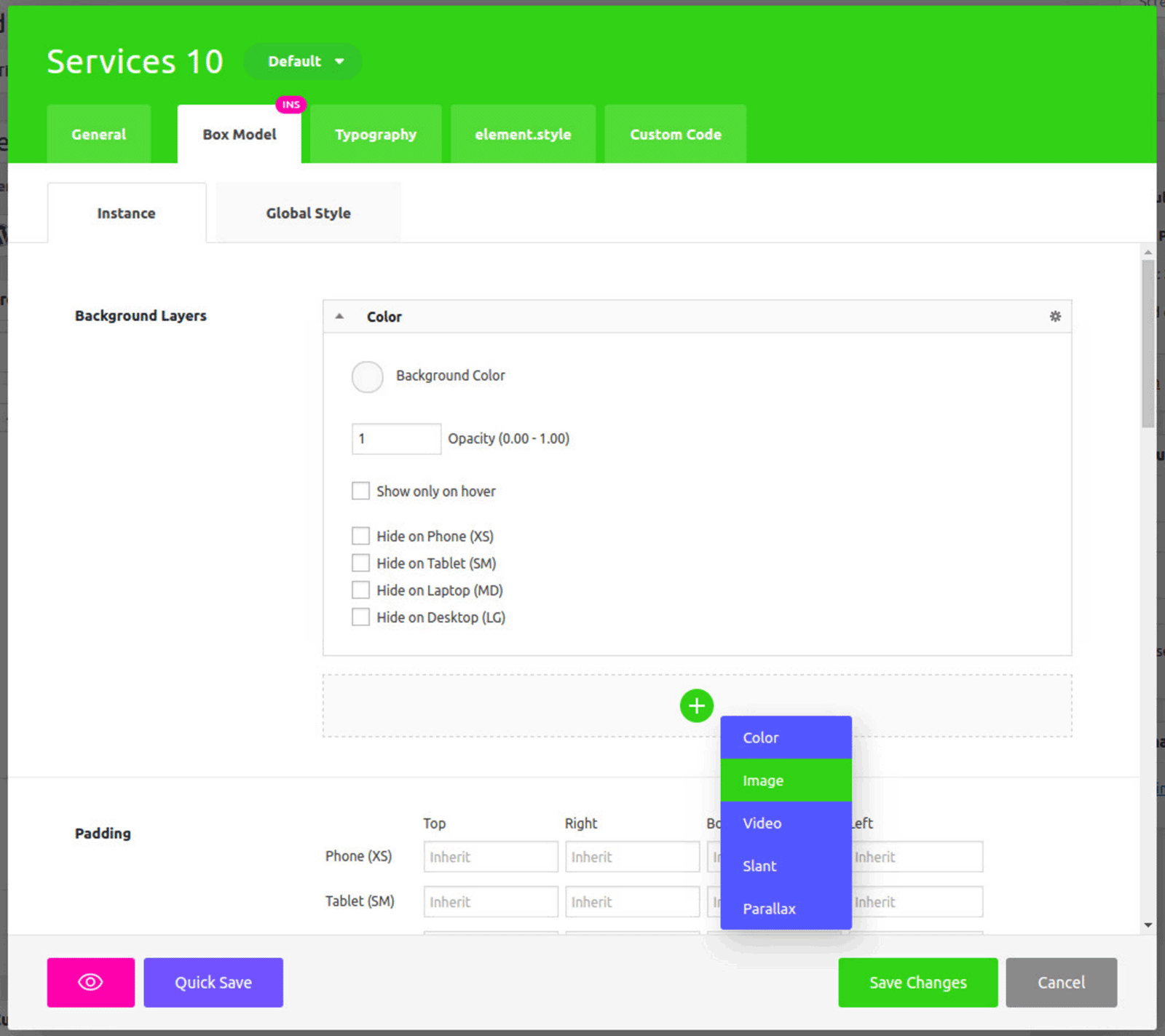Click the vertical scrollbar thumb
Image resolution: width=1165 pixels, height=1036 pixels.
click(x=1148, y=344)
